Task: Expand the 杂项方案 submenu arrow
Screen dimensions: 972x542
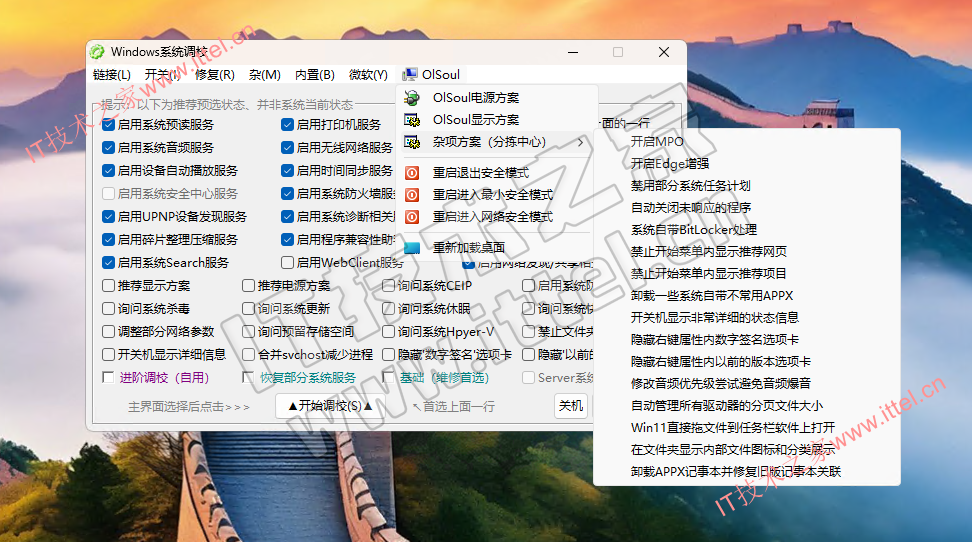Action: click(581, 142)
